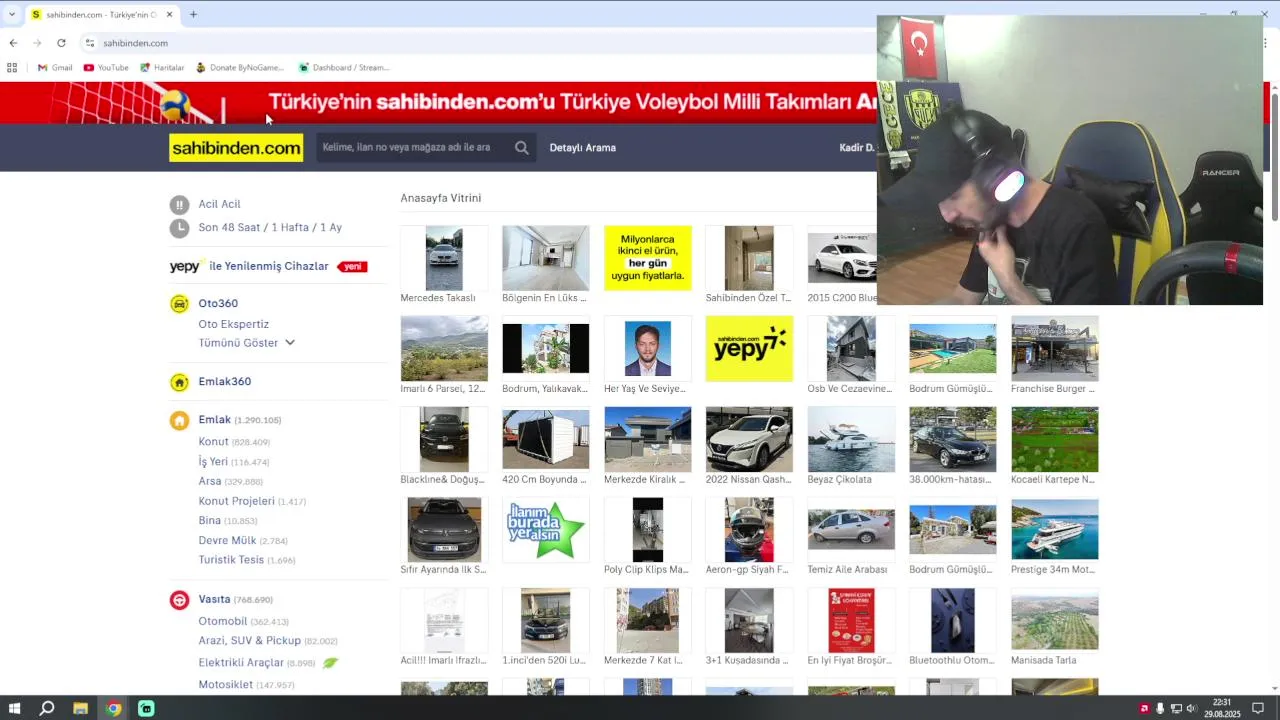
Task: Click the yepy logo in the sidebar
Action: (x=185, y=266)
